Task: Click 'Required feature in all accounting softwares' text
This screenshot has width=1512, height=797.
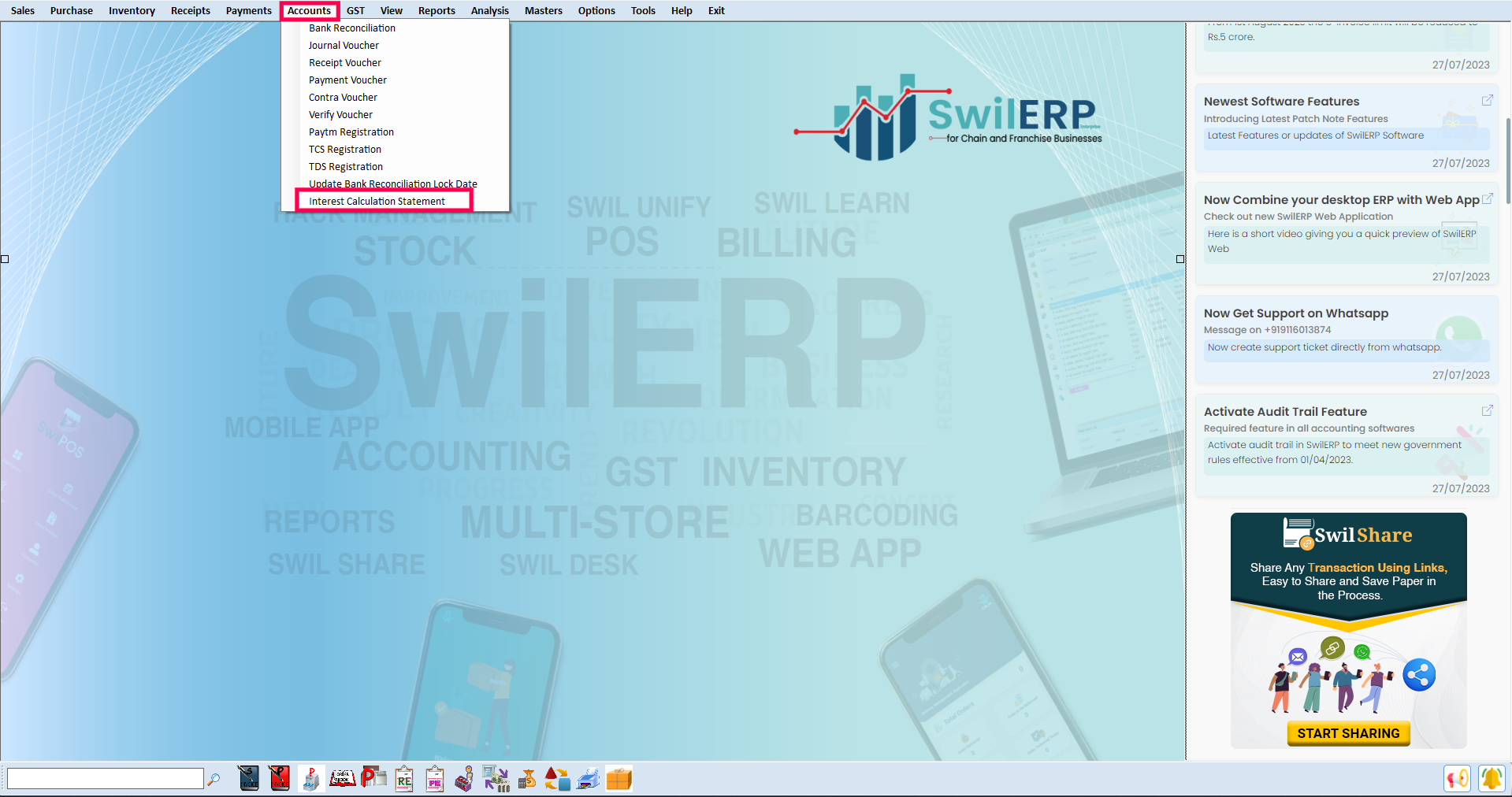Action: coord(1309,428)
